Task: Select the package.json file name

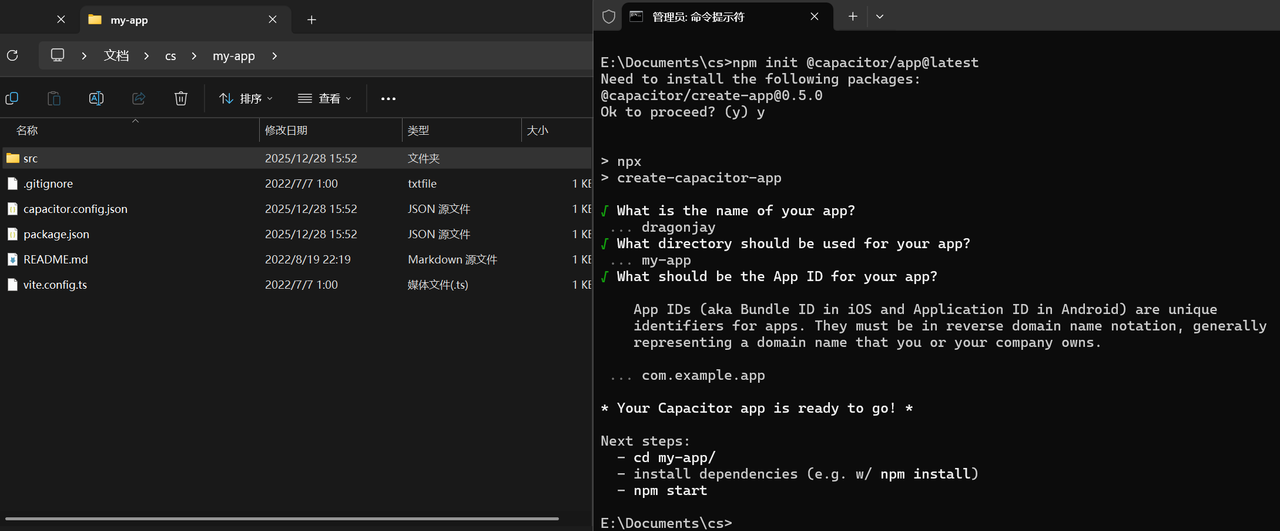Action: click(56, 234)
